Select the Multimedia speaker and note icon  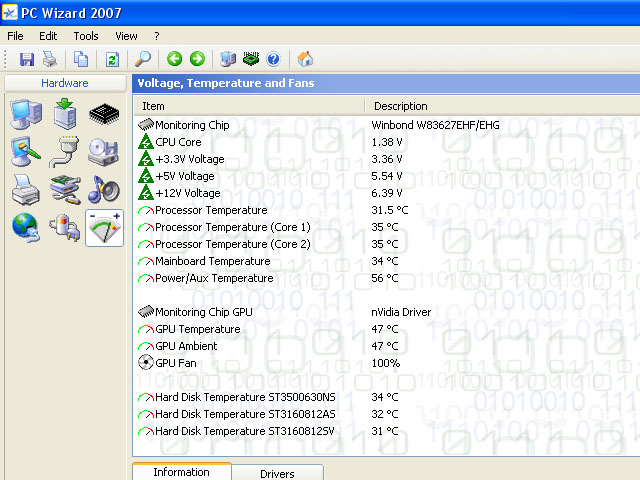pos(104,189)
